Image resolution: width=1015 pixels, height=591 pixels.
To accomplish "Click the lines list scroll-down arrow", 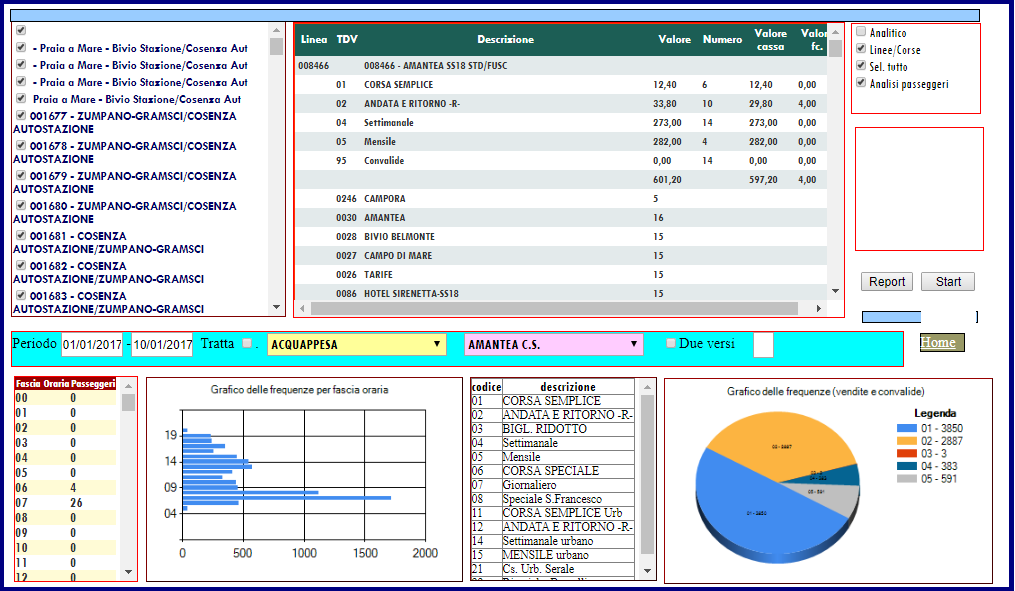I will pos(276,307).
